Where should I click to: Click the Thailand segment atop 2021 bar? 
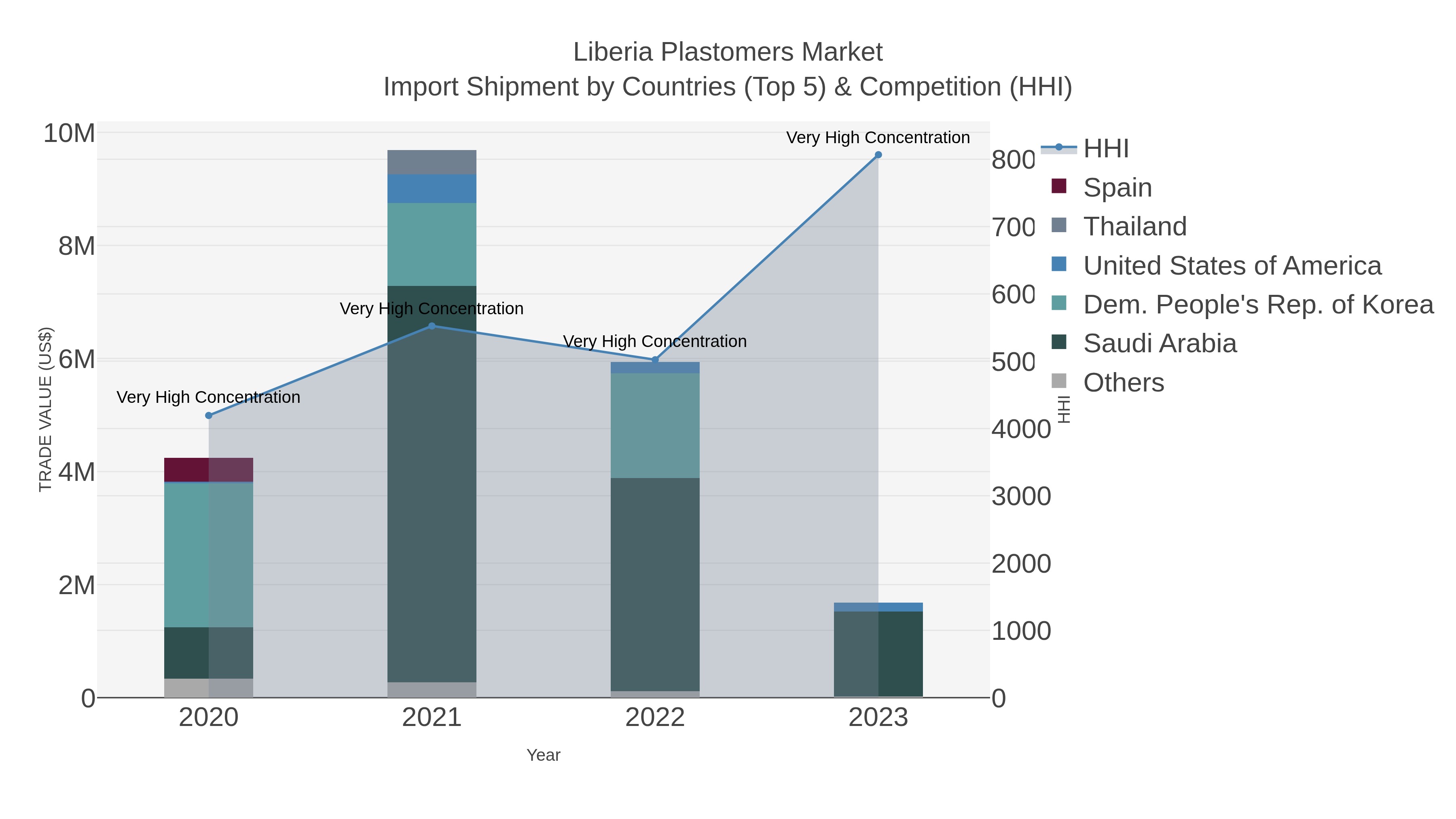coord(432,162)
